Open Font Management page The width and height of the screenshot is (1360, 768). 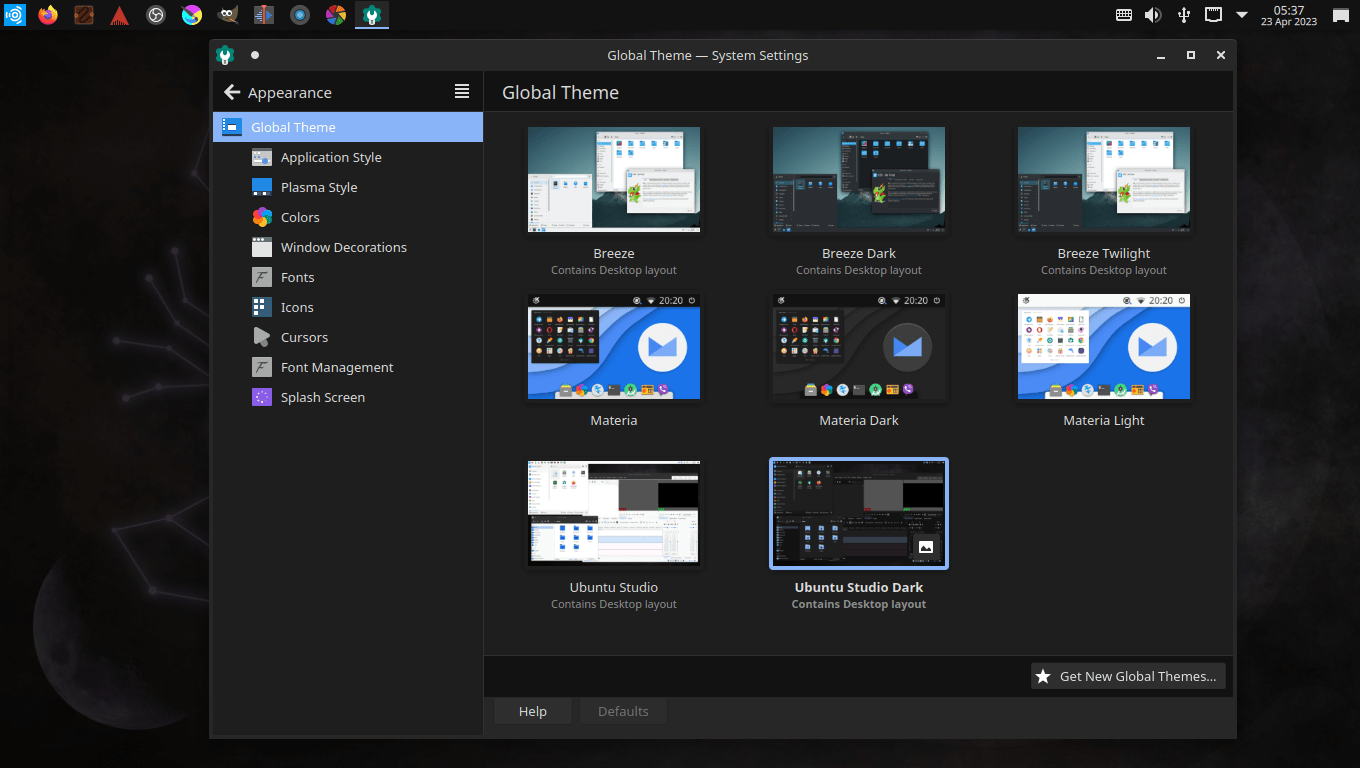point(337,367)
